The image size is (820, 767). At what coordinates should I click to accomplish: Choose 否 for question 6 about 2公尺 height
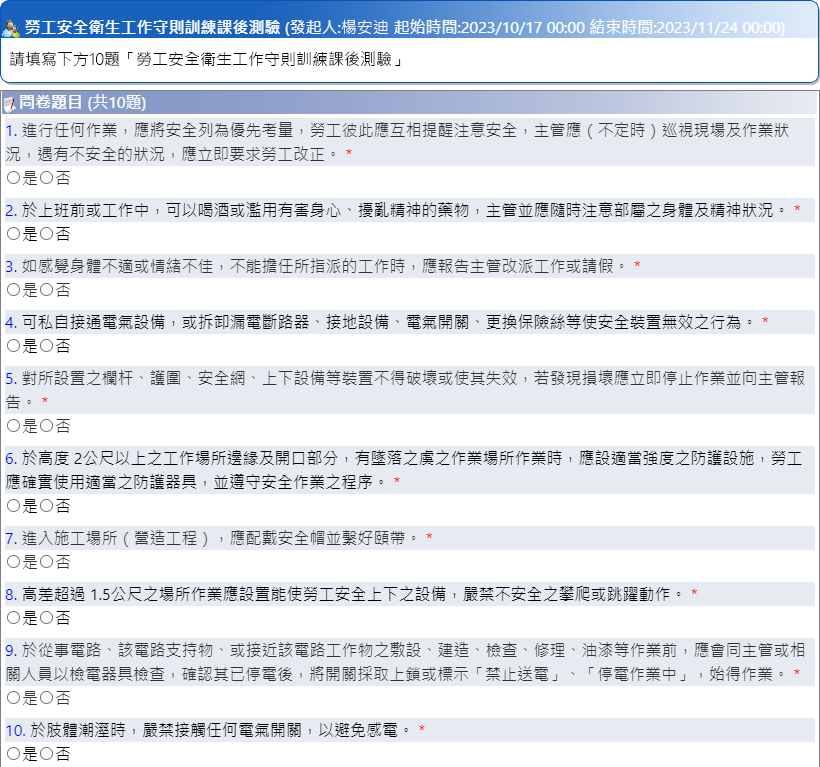point(47,506)
